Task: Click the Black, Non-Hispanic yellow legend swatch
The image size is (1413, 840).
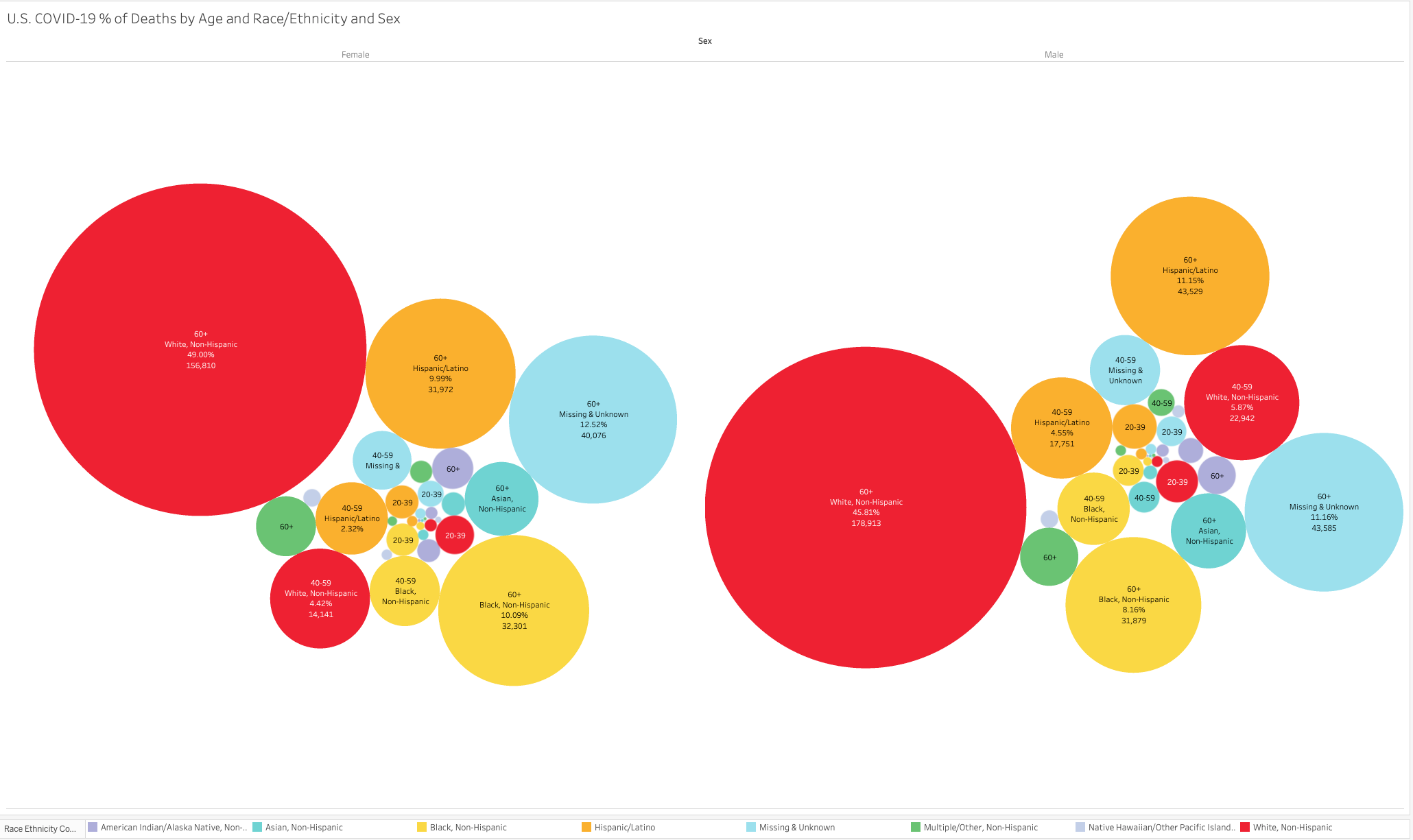Action: [x=422, y=827]
